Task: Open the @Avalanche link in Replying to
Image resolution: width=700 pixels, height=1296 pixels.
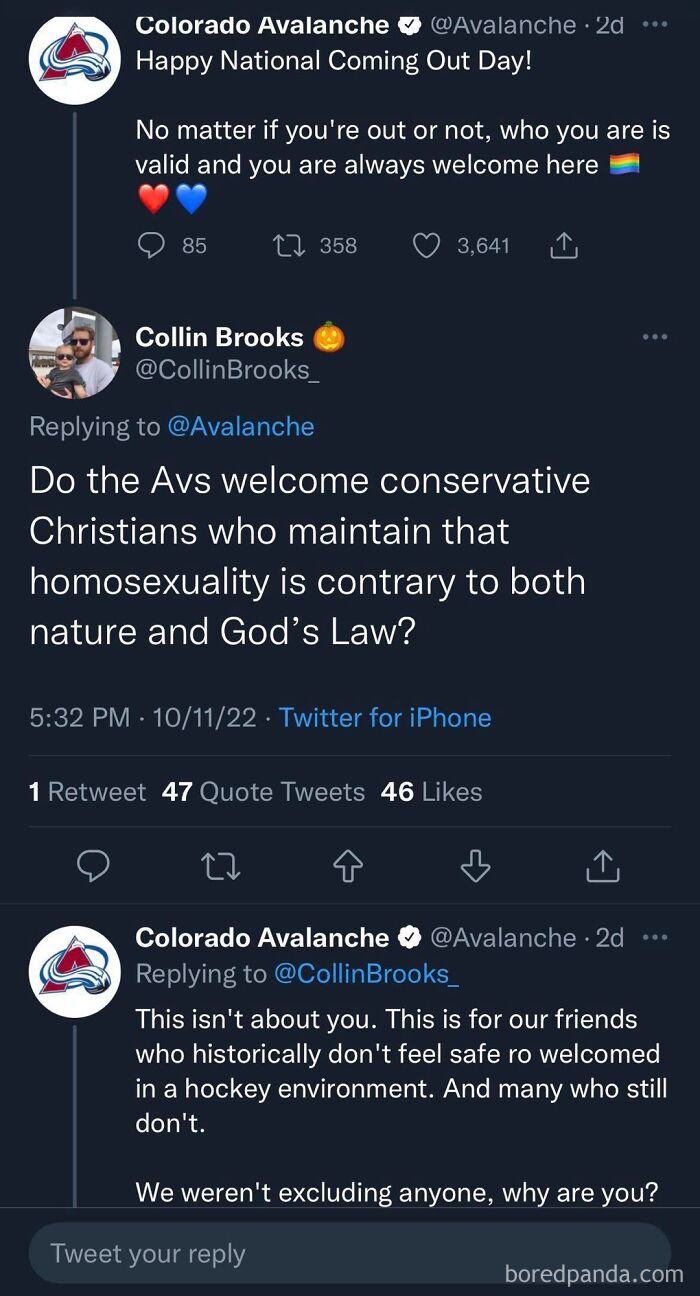Action: [240, 427]
